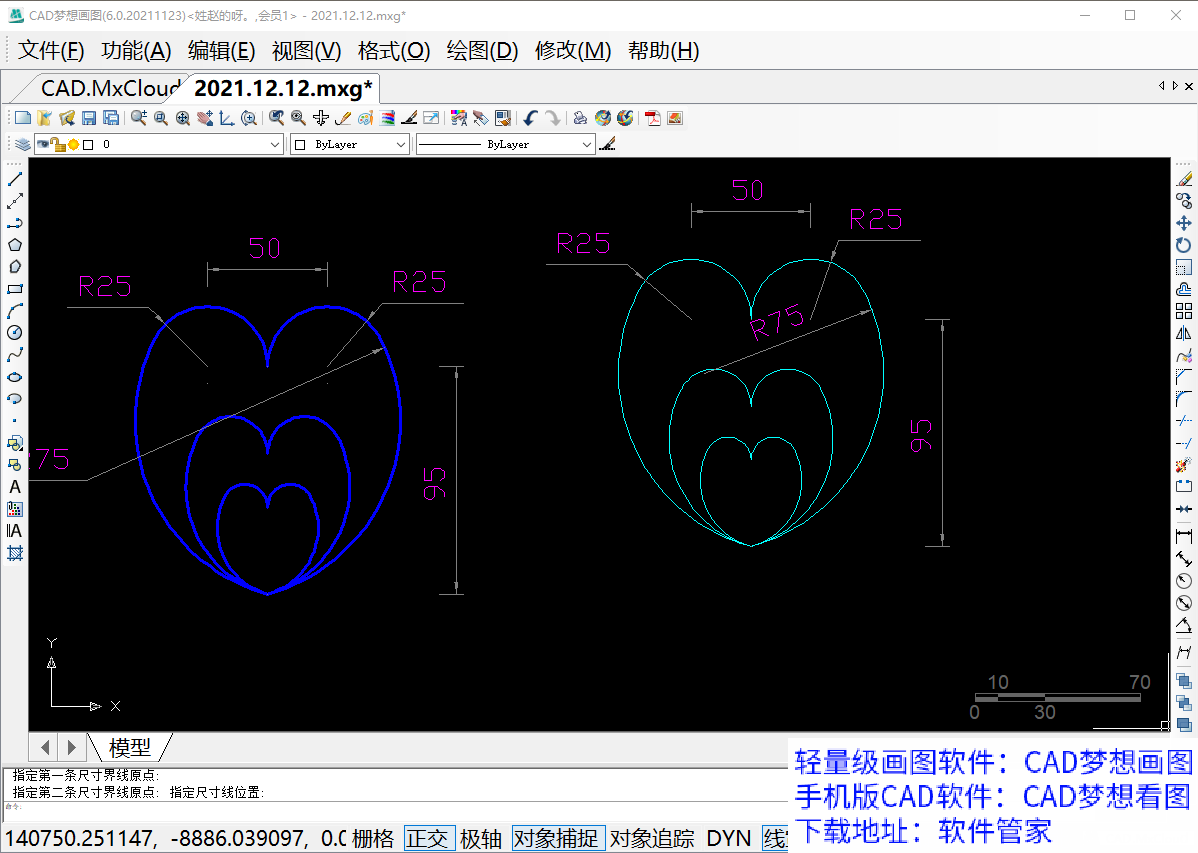The image size is (1198, 853).
Task: Select the Rotate tool
Action: (x=1183, y=245)
